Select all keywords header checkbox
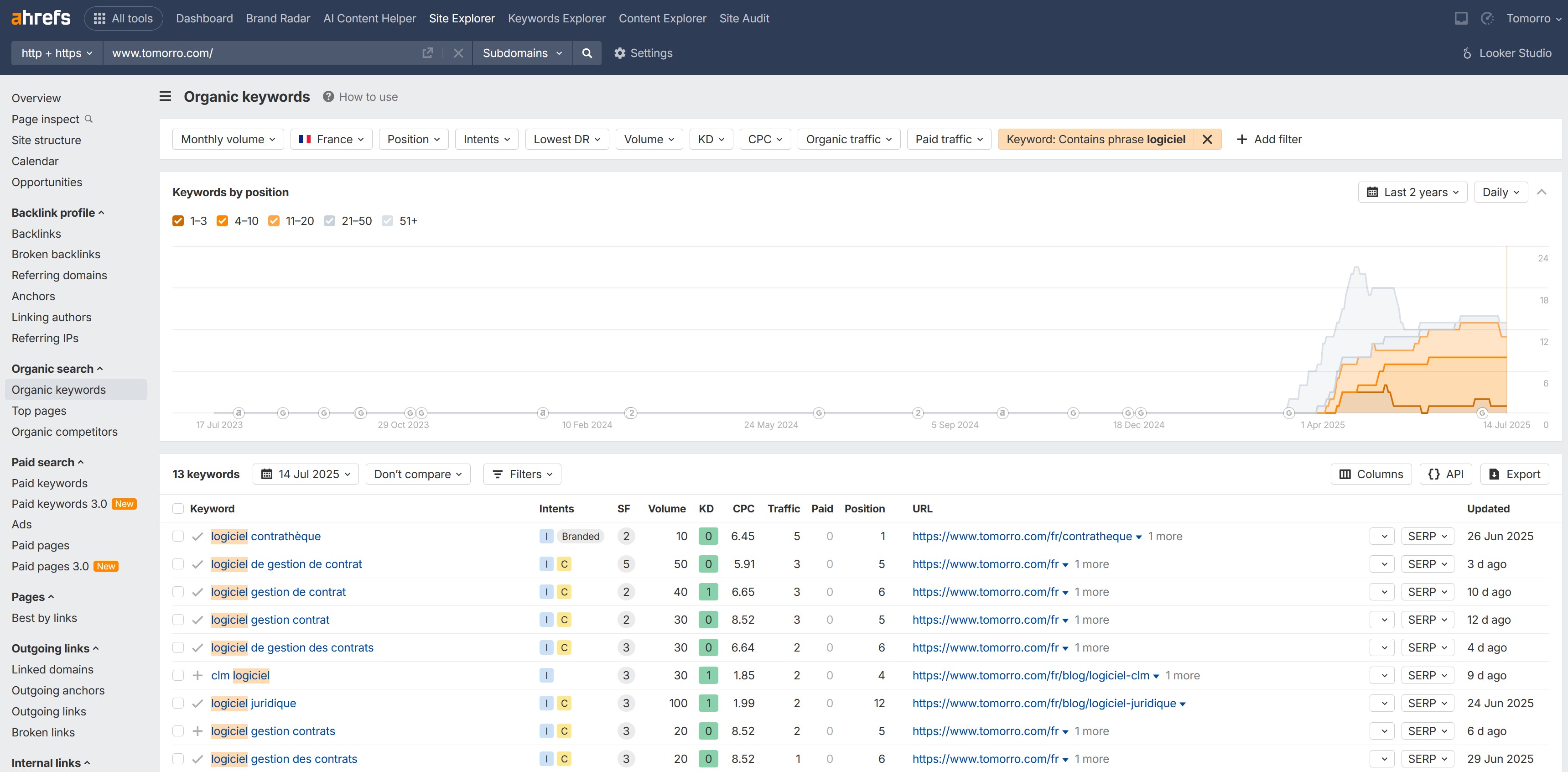Screen dimensions: 1568x772 click(178, 509)
